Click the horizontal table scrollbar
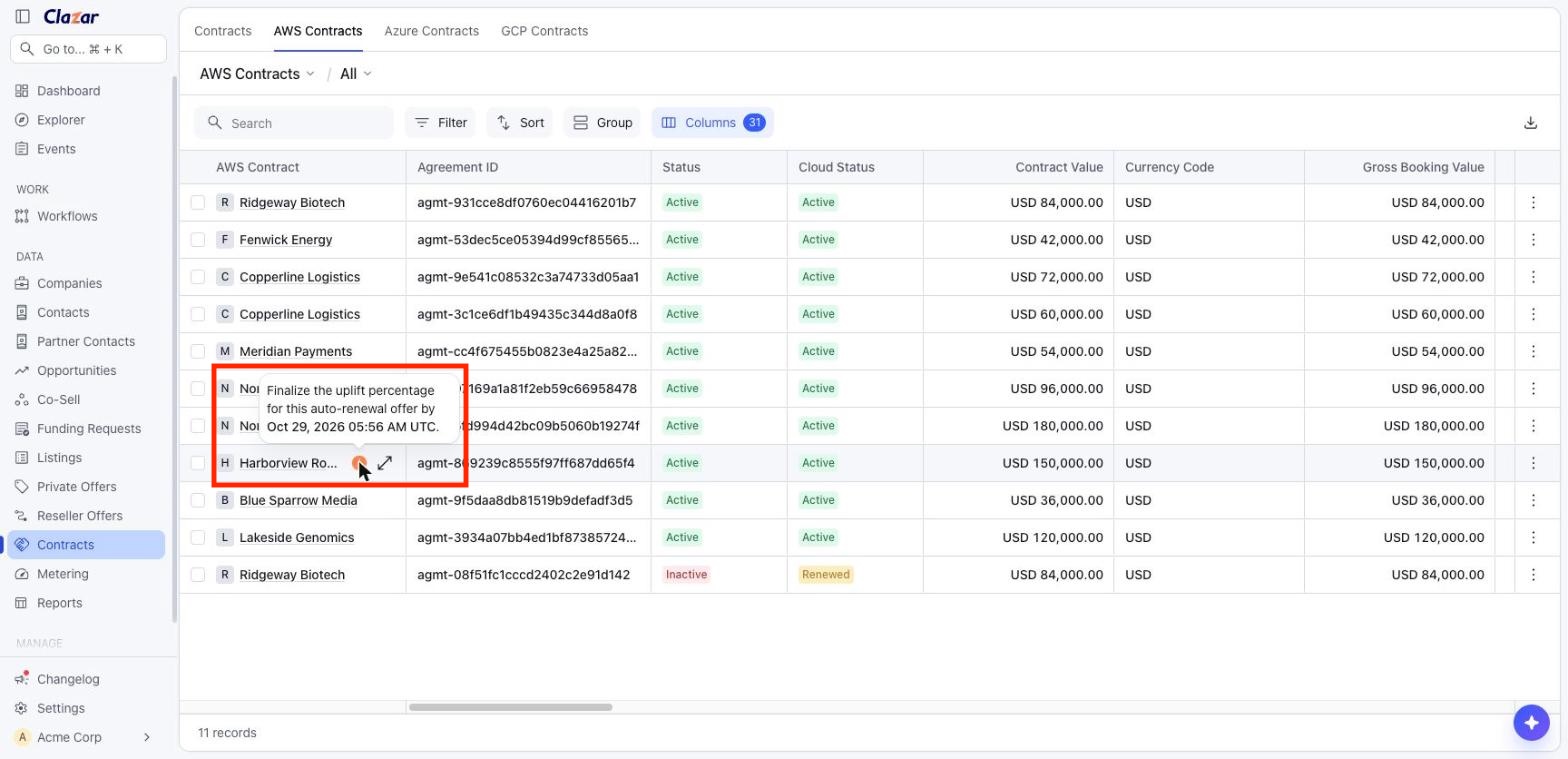Screen dimensions: 1568x759 (510, 707)
